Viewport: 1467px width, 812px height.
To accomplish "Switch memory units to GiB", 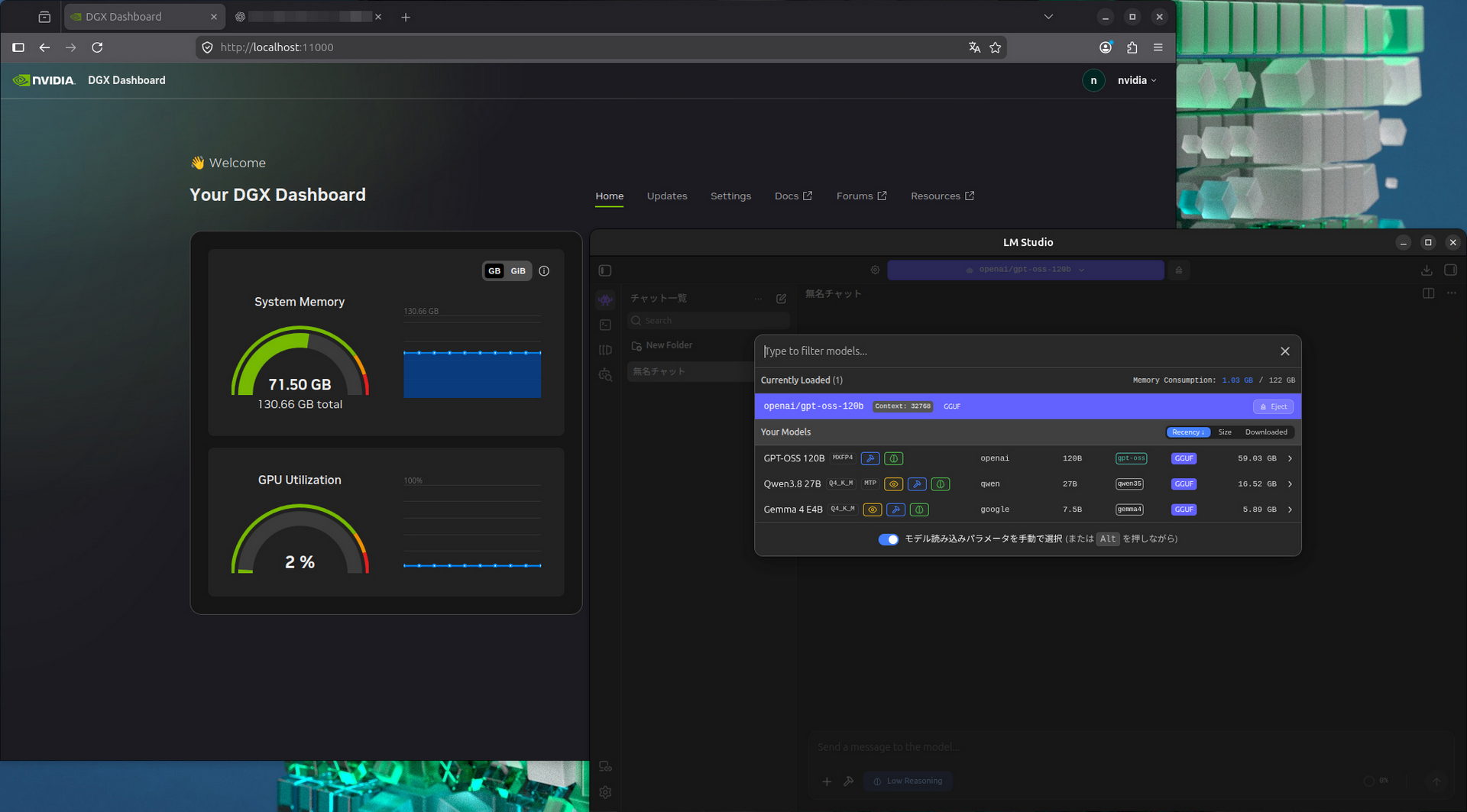I will coord(518,271).
